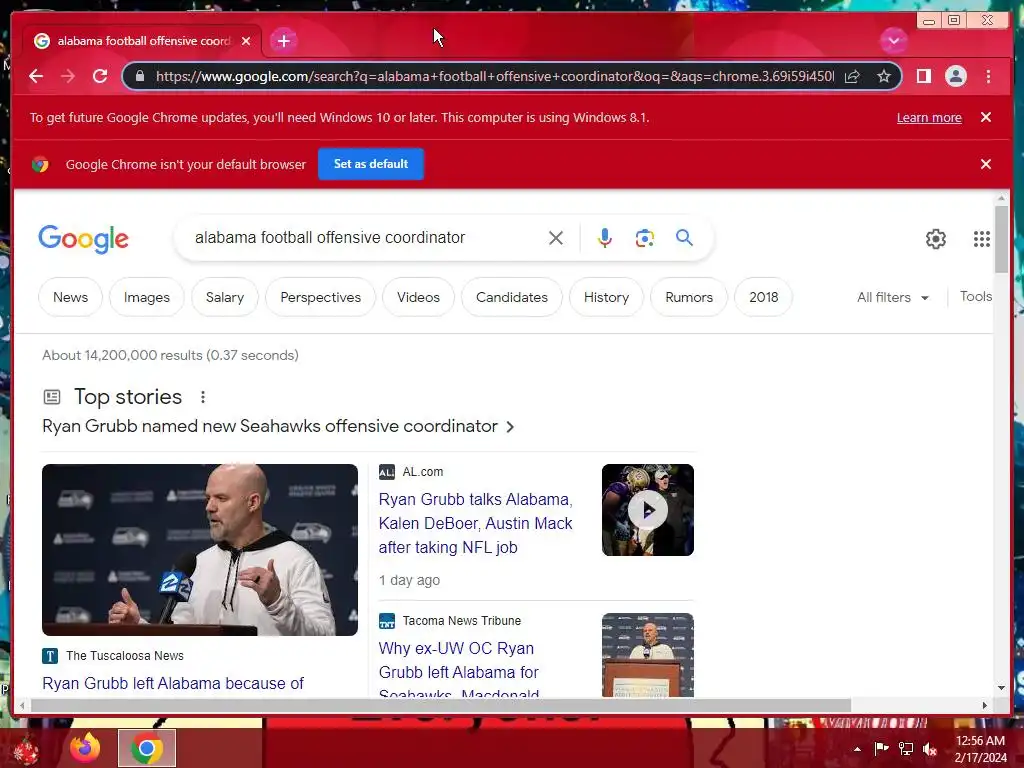Open the Learn more link
Screen dimensions: 1024x768
(929, 118)
